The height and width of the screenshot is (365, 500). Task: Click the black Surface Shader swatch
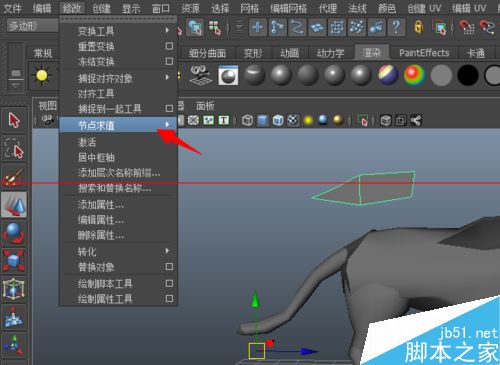pos(468,75)
